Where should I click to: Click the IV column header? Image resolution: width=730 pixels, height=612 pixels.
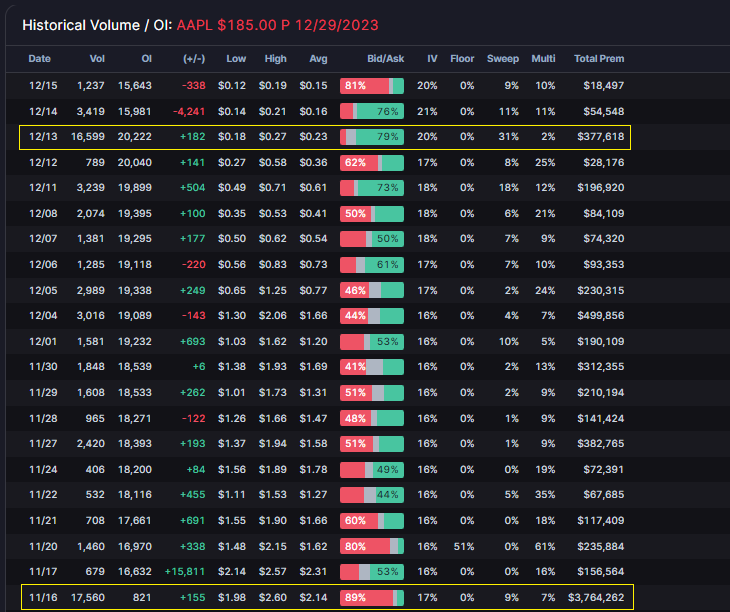433,59
